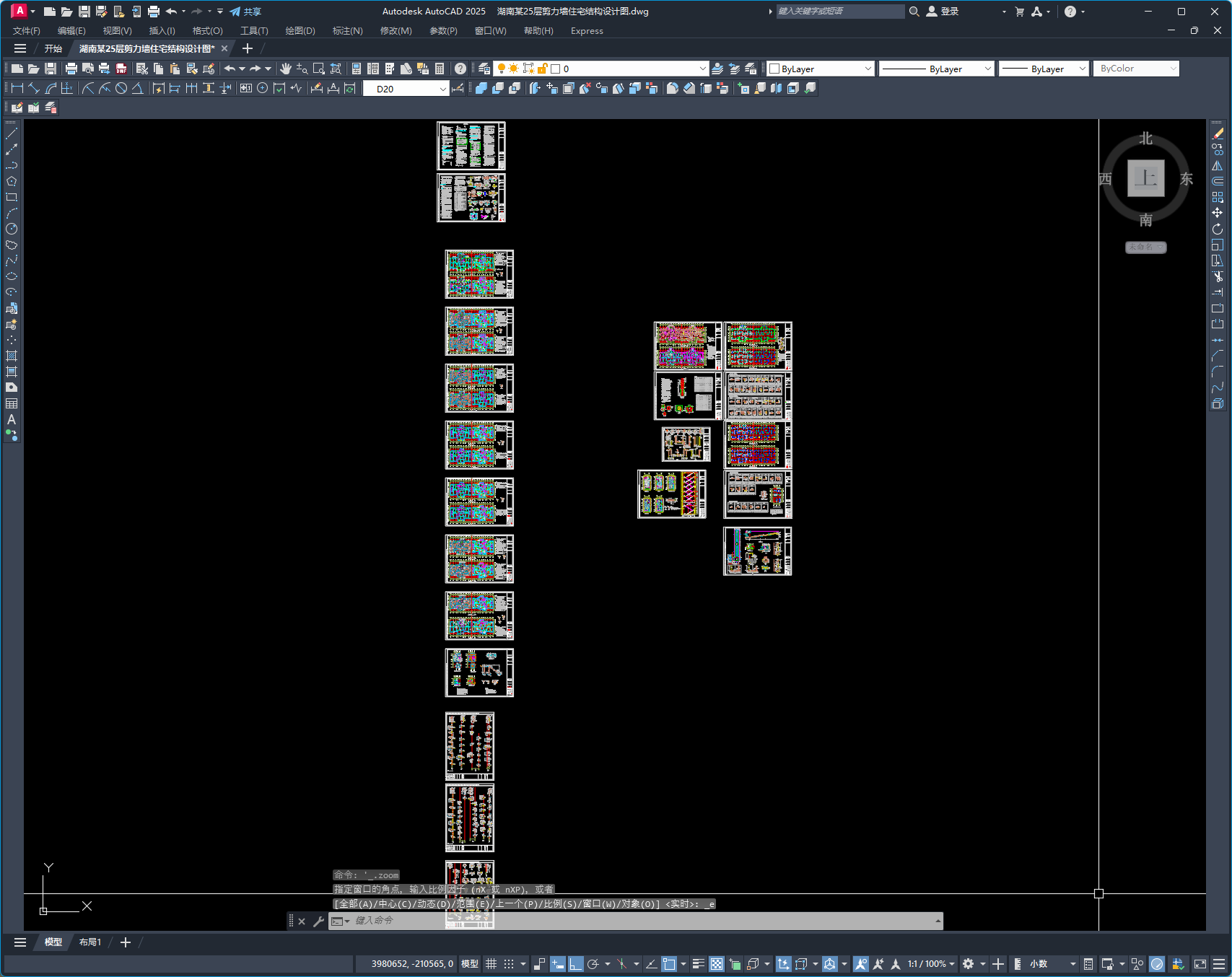Click the Zoom Window icon
The height and width of the screenshot is (977, 1232).
tap(318, 69)
